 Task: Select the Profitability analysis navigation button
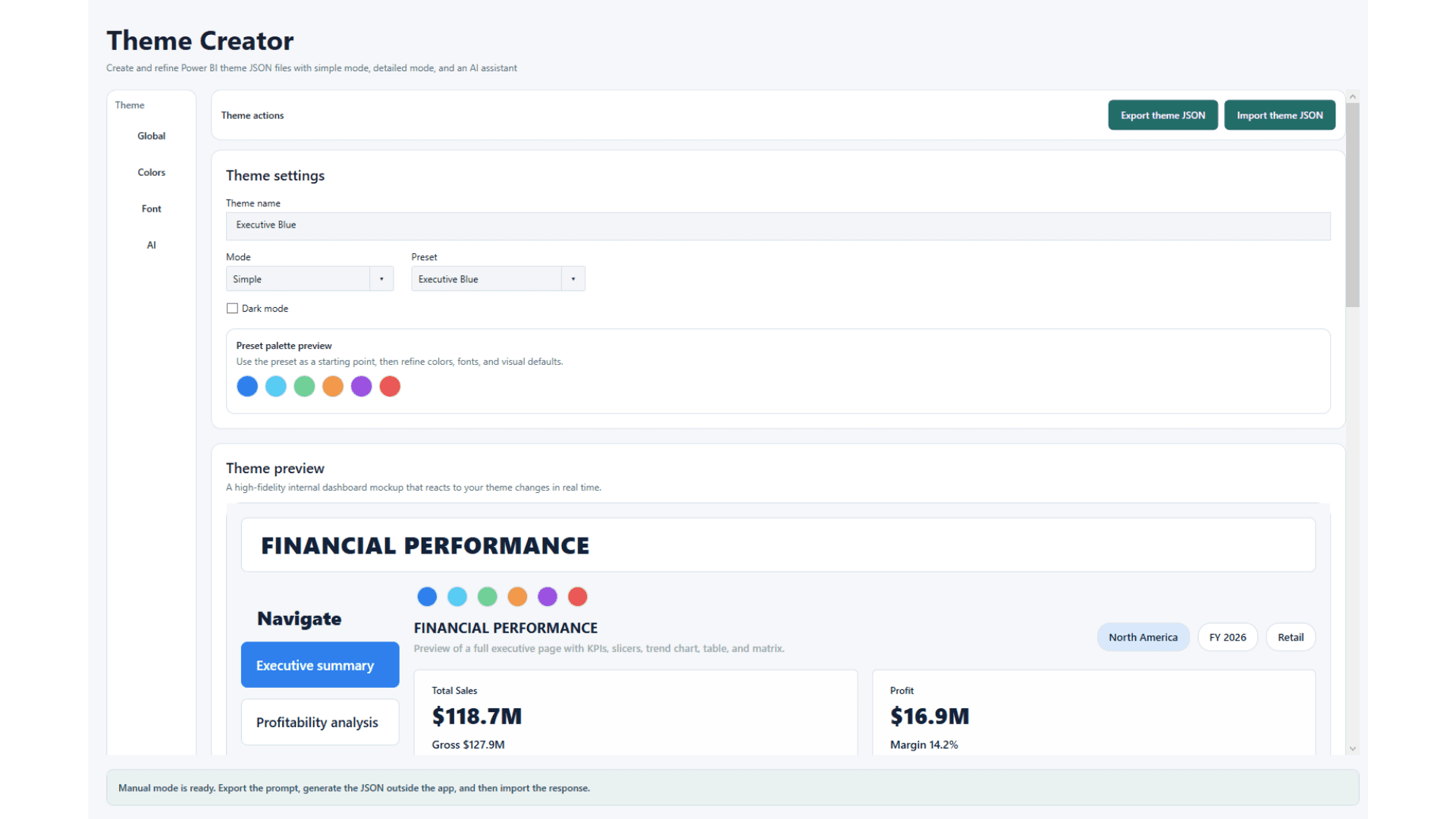pyautogui.click(x=320, y=722)
